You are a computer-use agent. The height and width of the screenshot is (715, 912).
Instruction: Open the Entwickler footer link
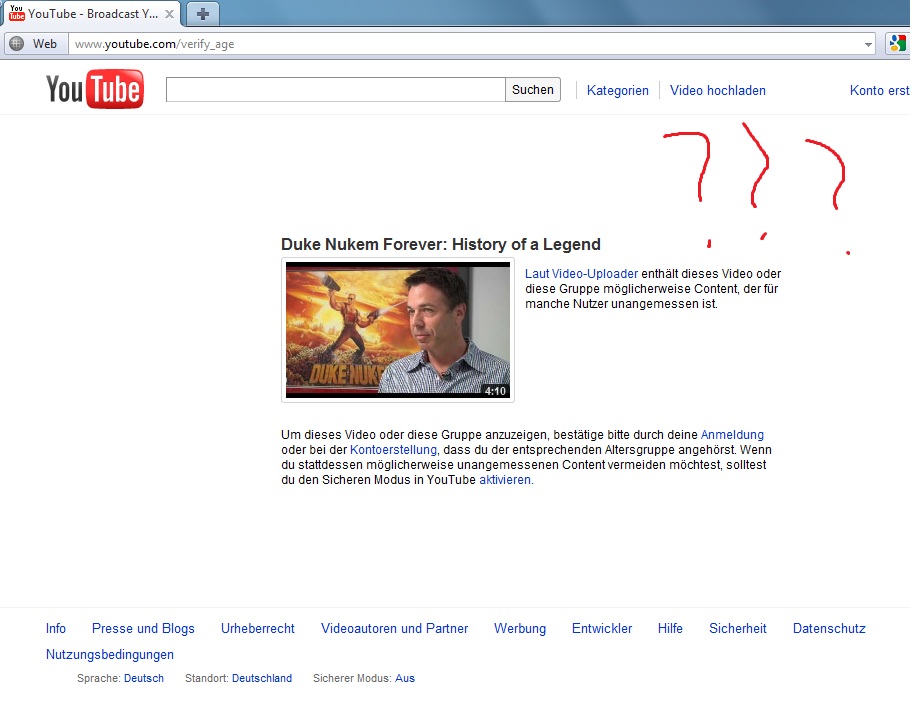[602, 628]
